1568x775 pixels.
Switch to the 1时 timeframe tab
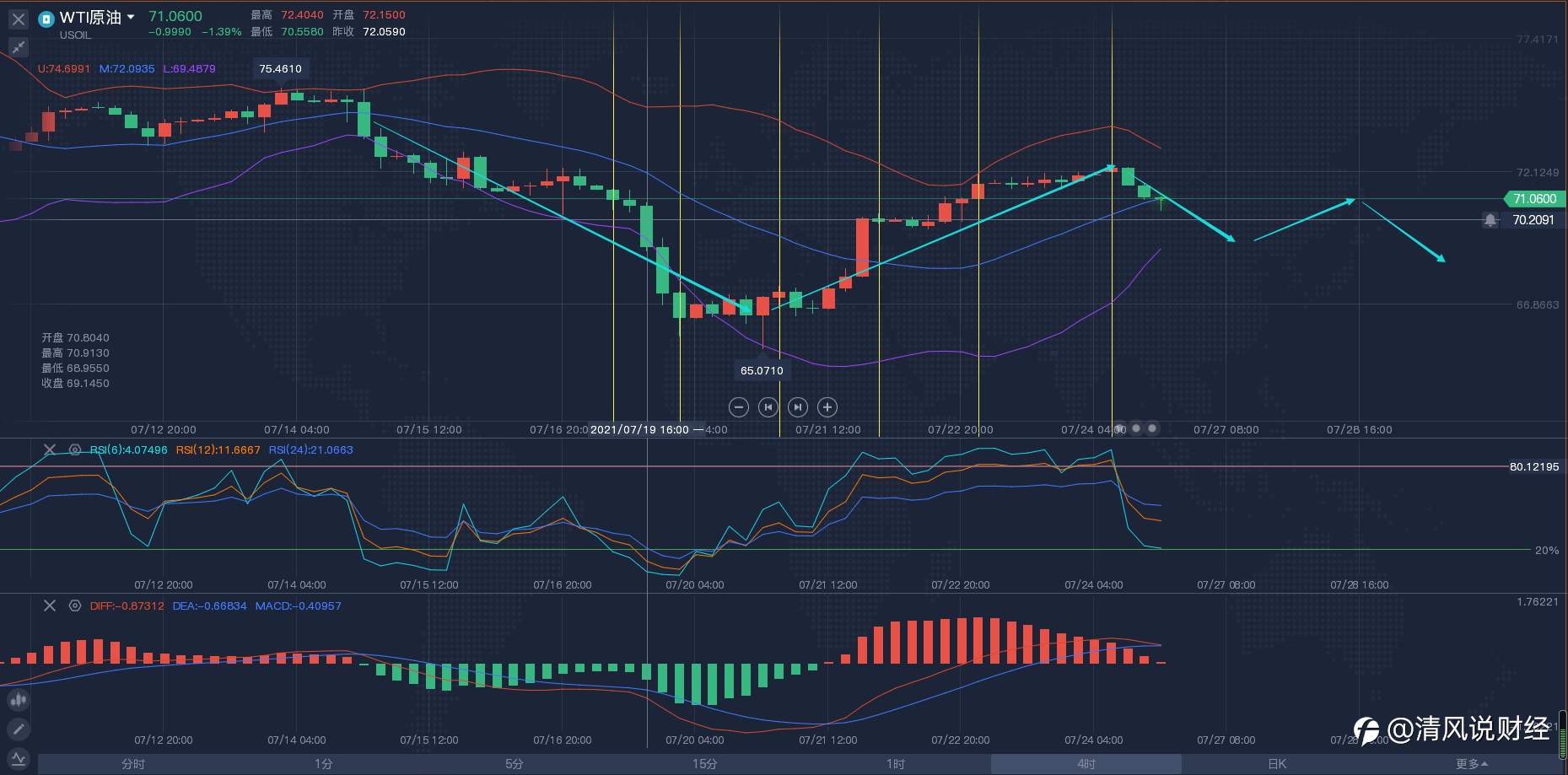[896, 764]
